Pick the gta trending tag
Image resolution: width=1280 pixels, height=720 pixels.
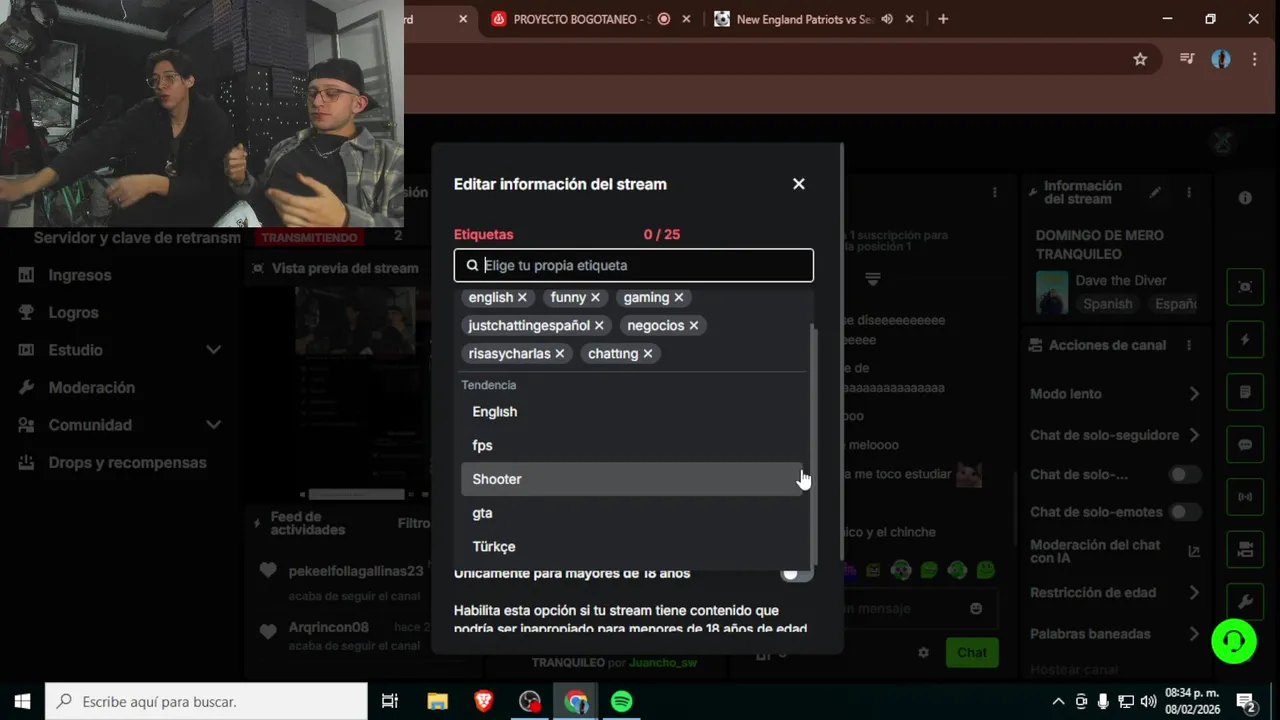[631, 513]
